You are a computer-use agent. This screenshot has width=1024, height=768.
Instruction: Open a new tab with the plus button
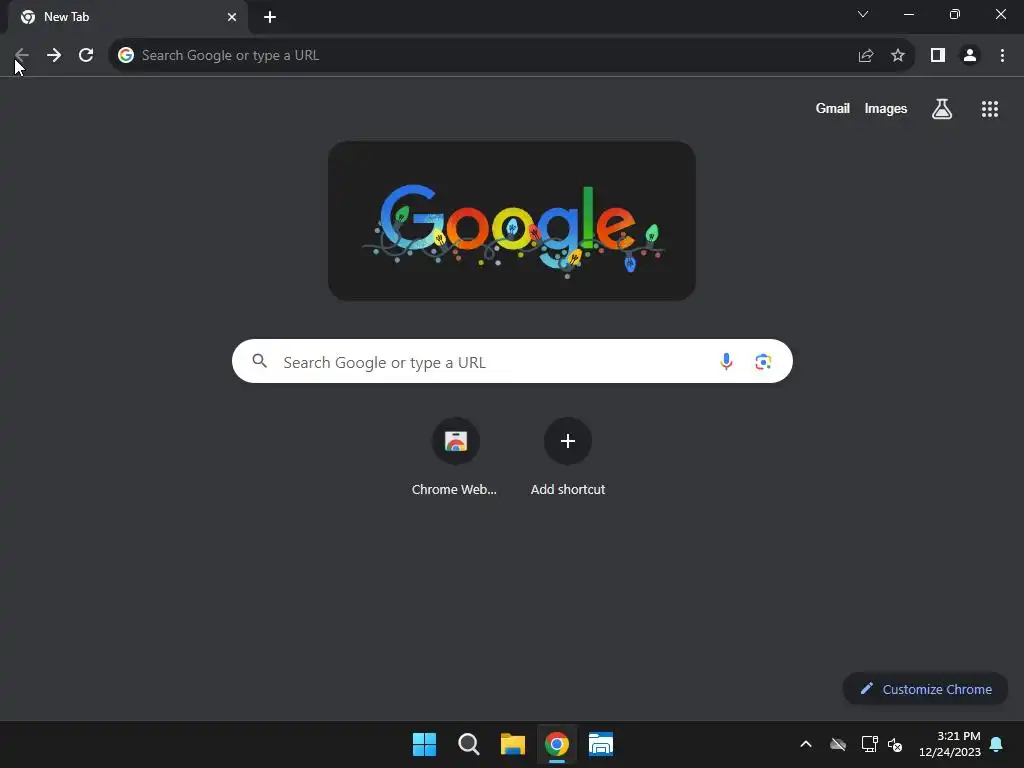[x=270, y=17]
